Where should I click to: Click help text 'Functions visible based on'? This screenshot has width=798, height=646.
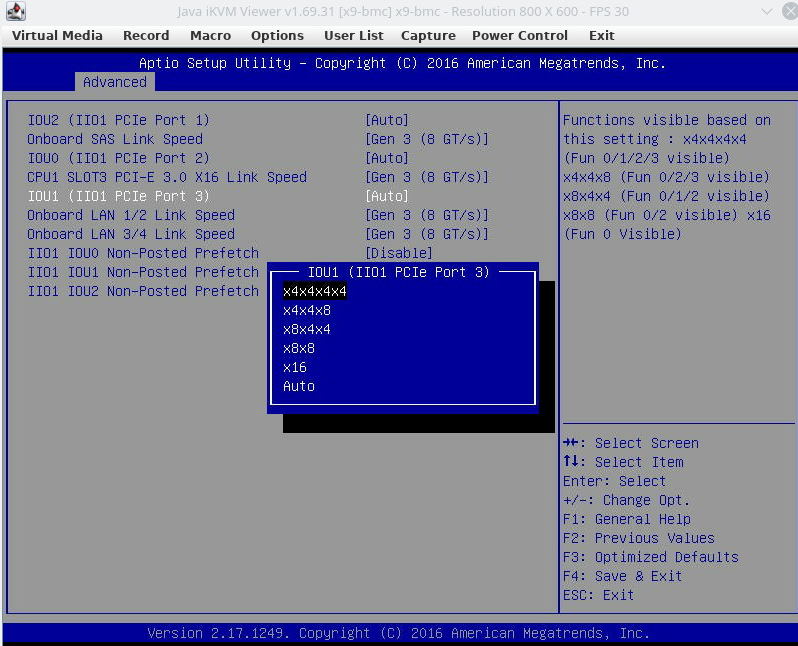click(x=667, y=120)
